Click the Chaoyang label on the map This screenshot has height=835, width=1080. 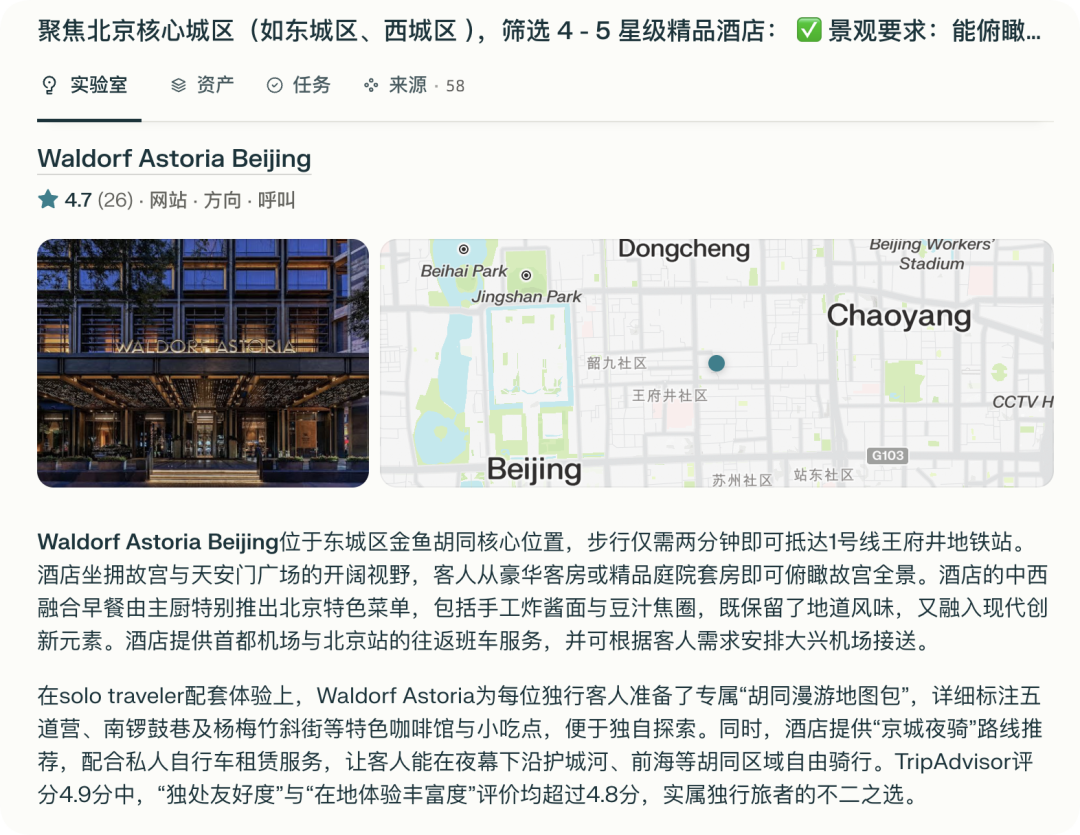(x=899, y=316)
